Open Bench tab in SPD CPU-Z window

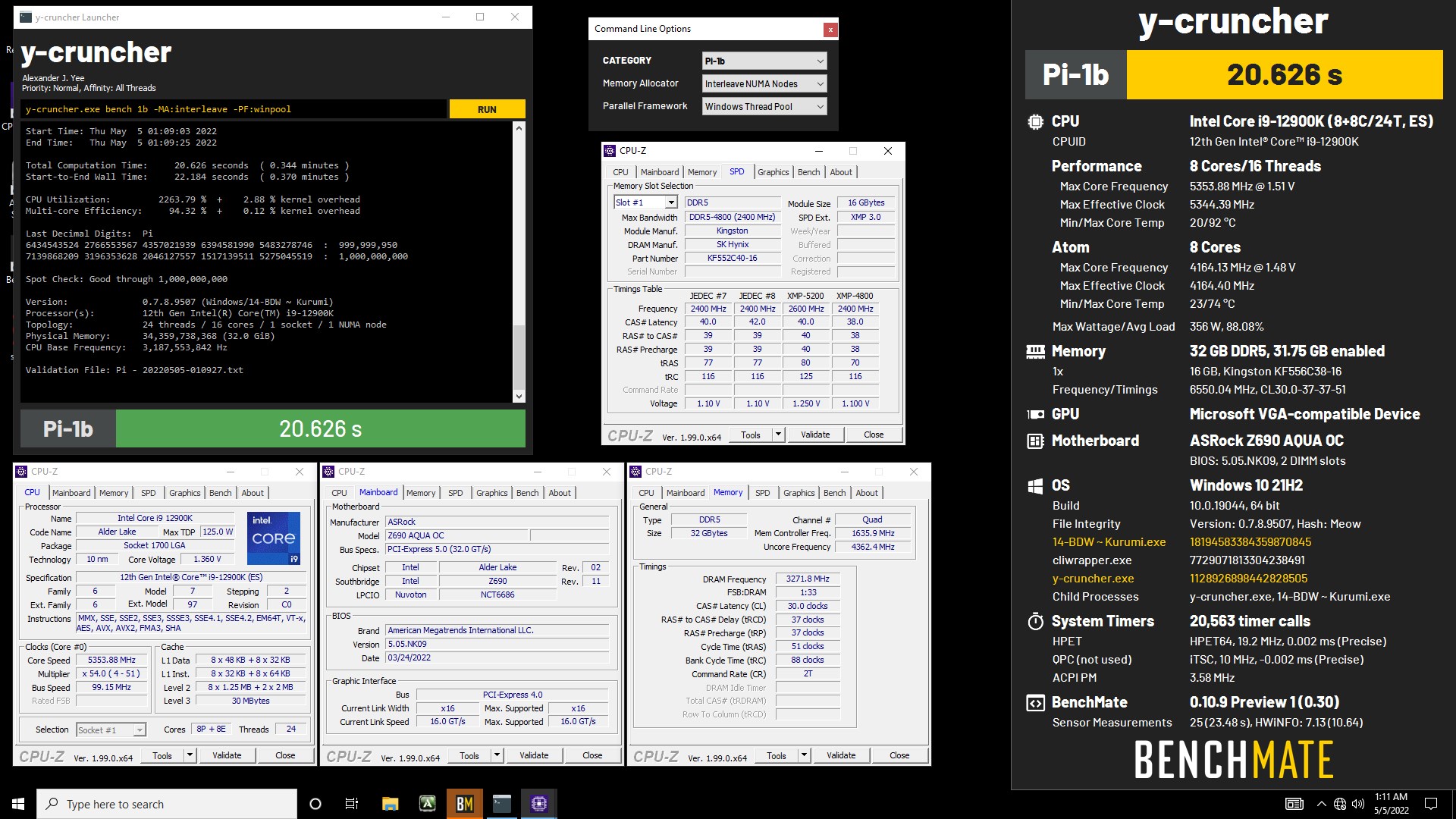pyautogui.click(x=808, y=172)
